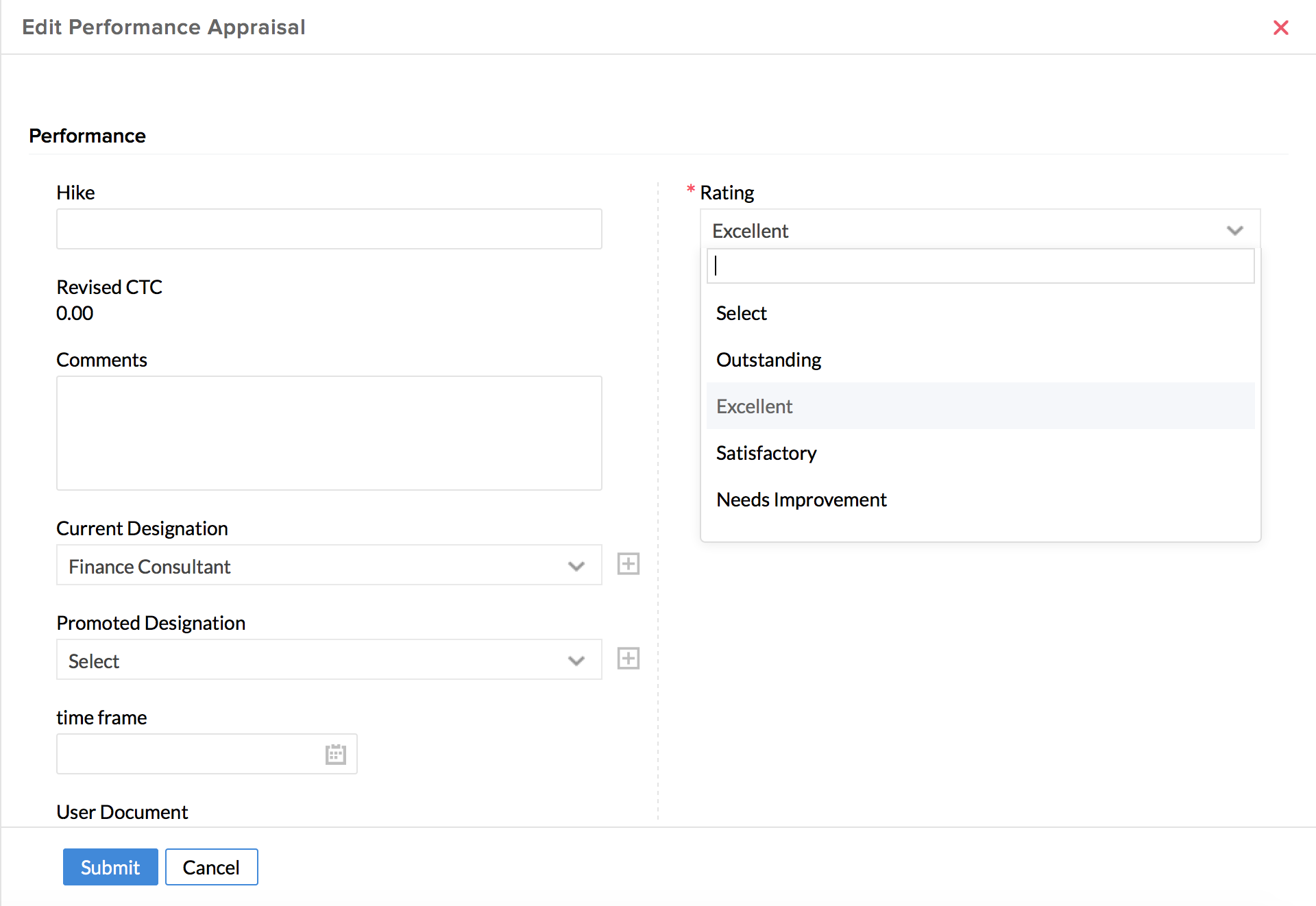
Task: Click inside the Comments text area
Action: 329,432
